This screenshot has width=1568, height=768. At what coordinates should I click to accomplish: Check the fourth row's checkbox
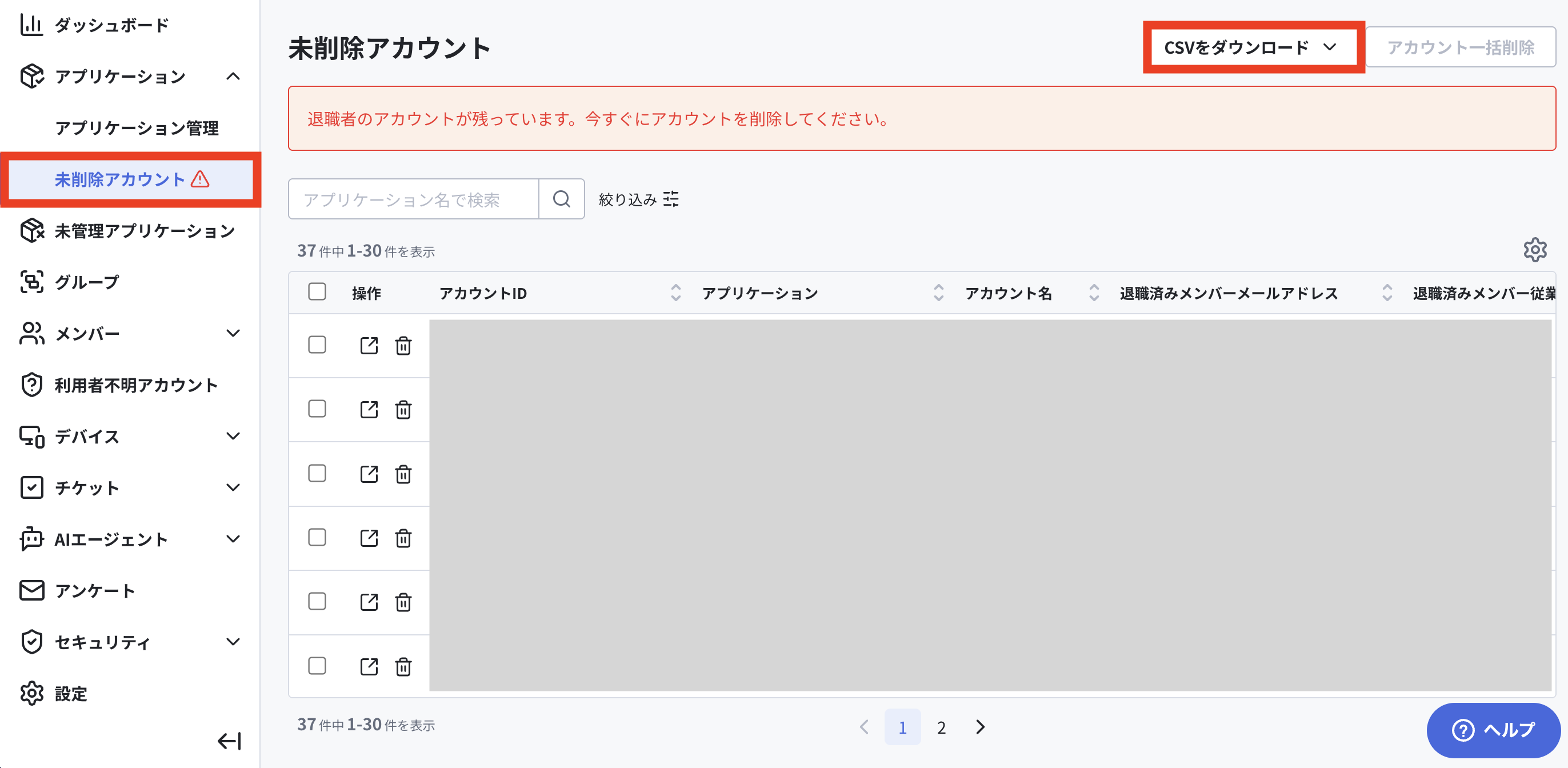click(x=317, y=537)
